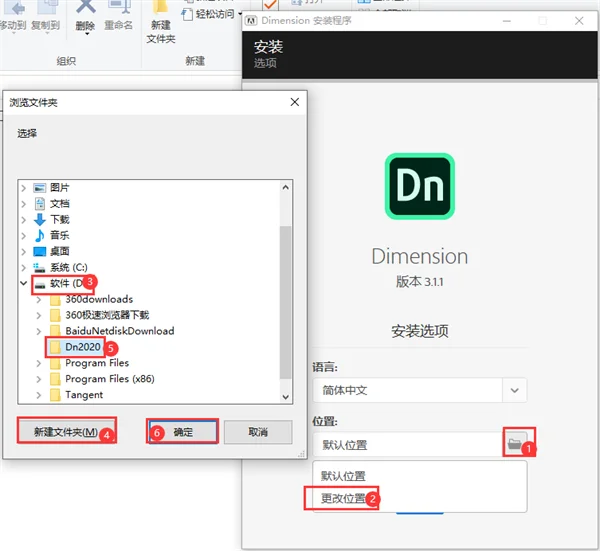Screen dimensions: 600x551
Task: Collapse the 软件 (D:) drive node
Action: tap(24, 283)
